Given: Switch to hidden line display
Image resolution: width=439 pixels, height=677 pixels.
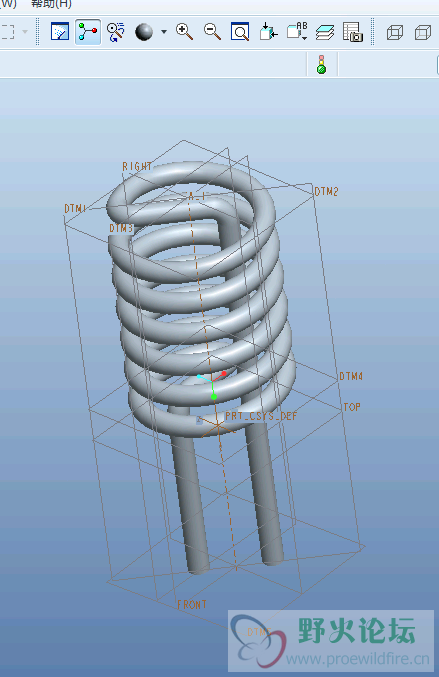Looking at the screenshot, I should coord(423,32).
